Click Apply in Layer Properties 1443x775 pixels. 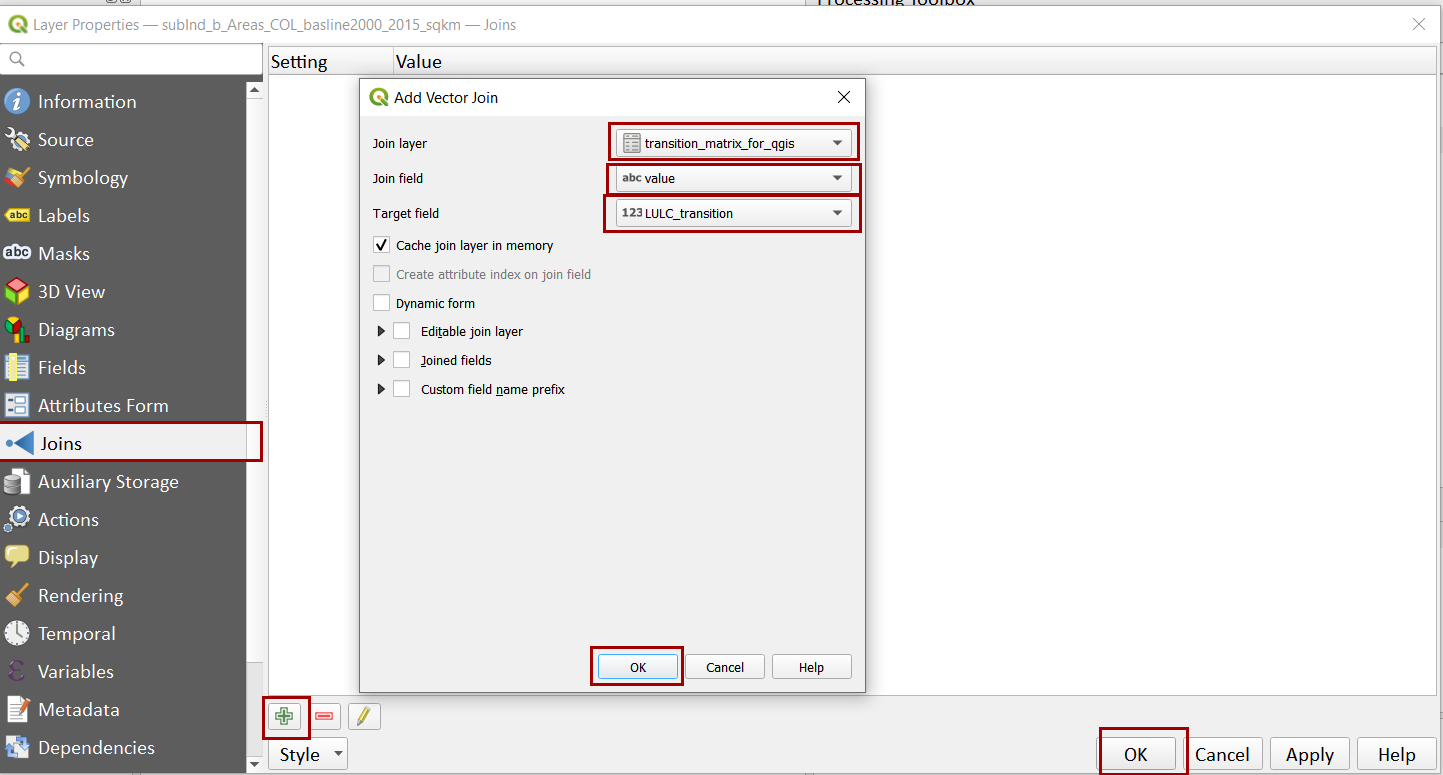click(1310, 754)
